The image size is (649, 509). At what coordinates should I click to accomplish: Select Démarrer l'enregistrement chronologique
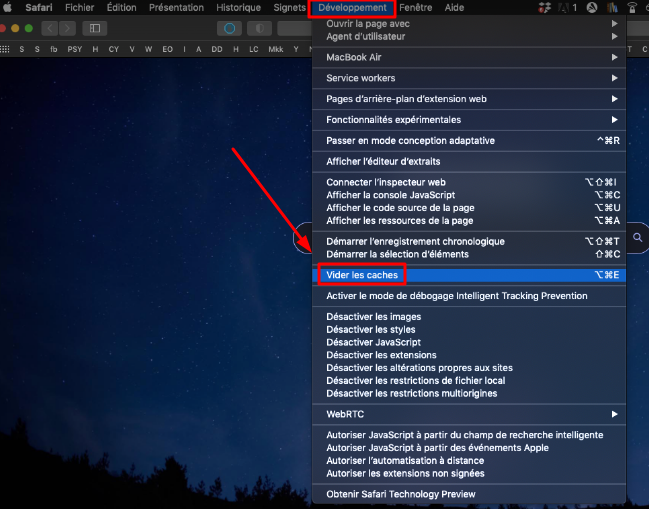469,241
